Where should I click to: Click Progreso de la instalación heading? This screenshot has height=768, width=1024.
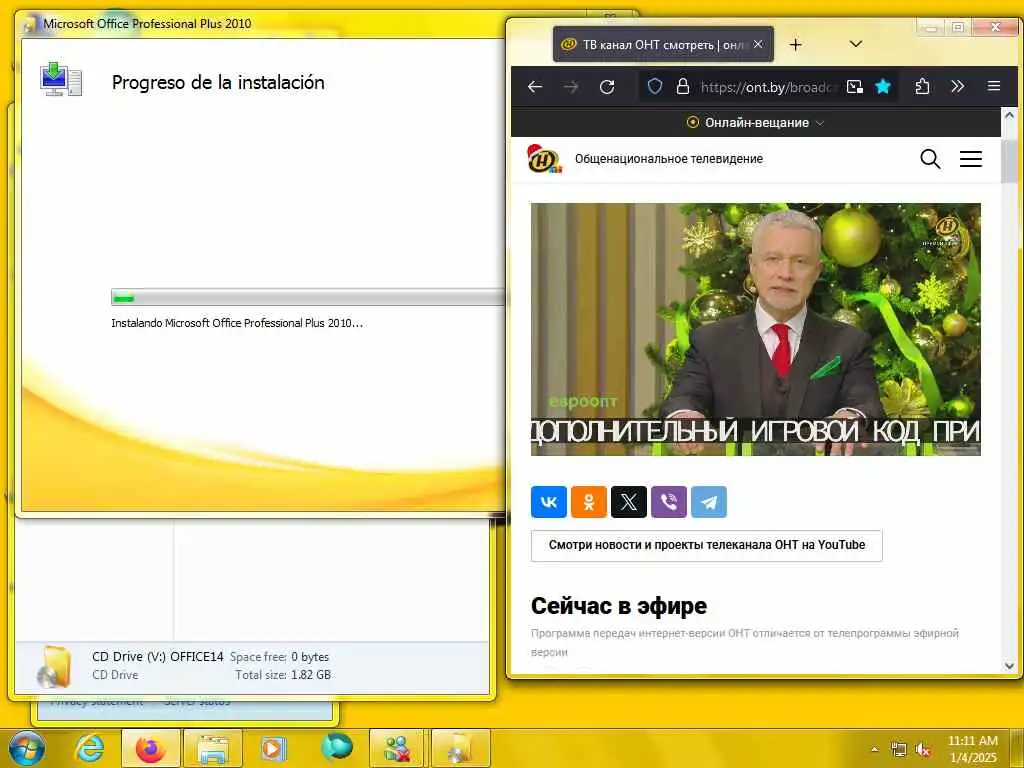coord(218,82)
